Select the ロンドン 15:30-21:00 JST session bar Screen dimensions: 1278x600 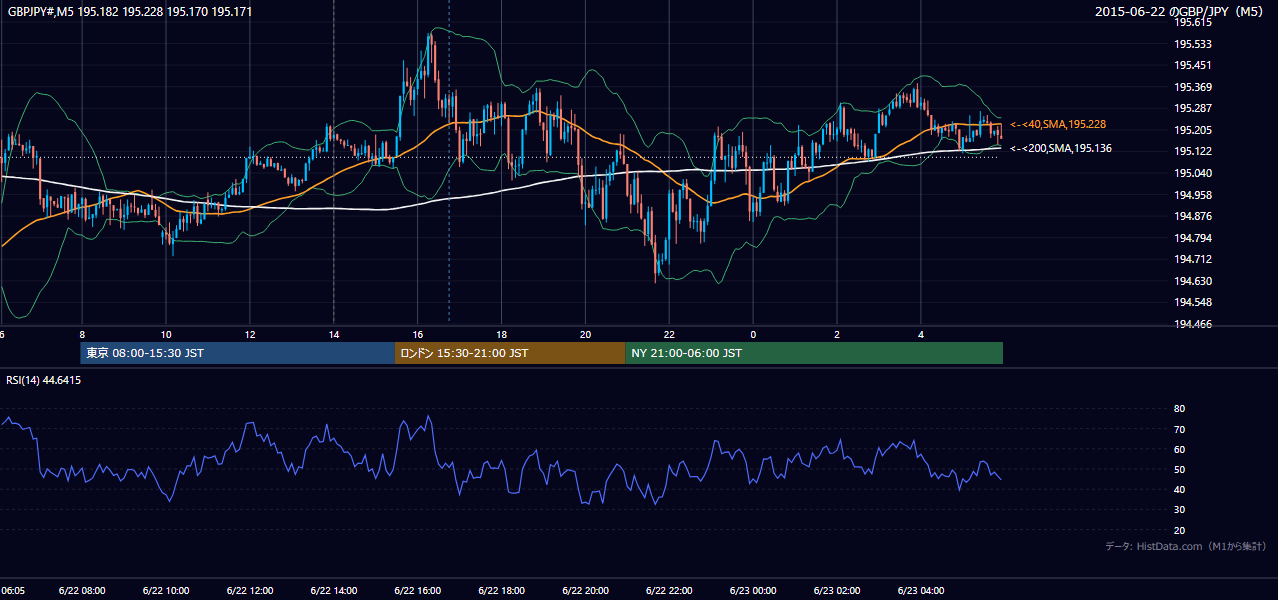pyautogui.click(x=510, y=353)
